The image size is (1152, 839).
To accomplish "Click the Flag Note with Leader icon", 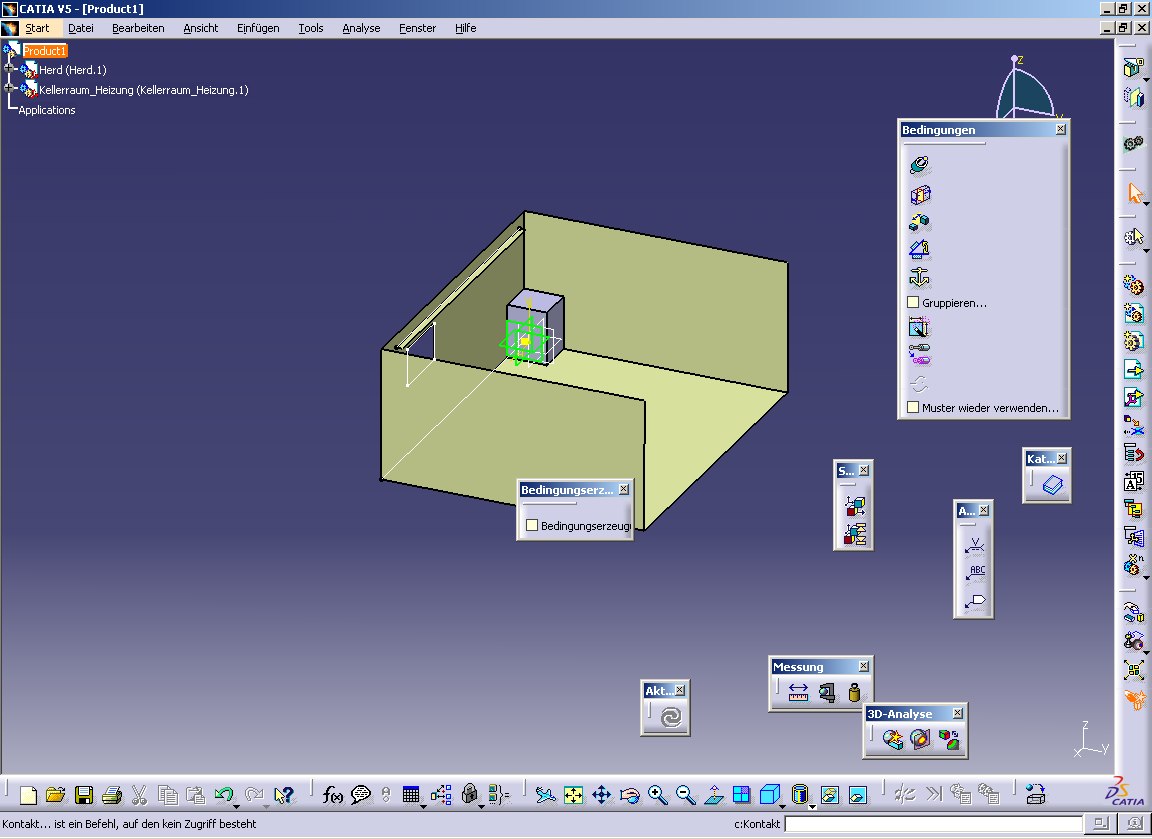I will tap(975, 600).
